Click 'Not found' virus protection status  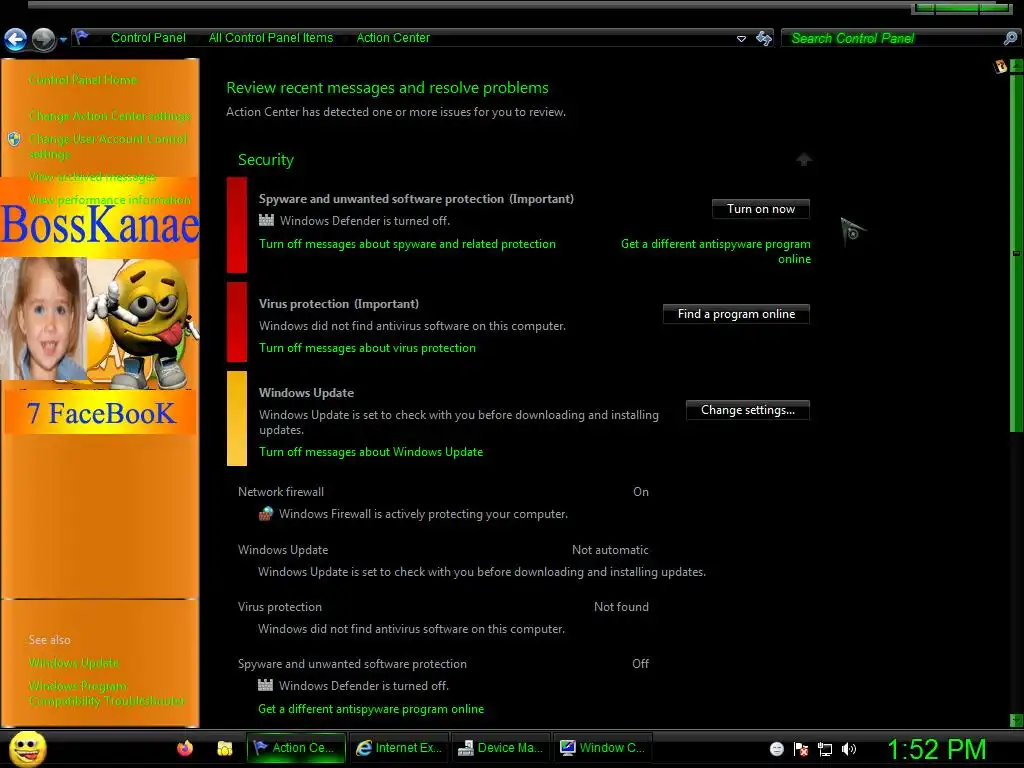[x=621, y=607]
